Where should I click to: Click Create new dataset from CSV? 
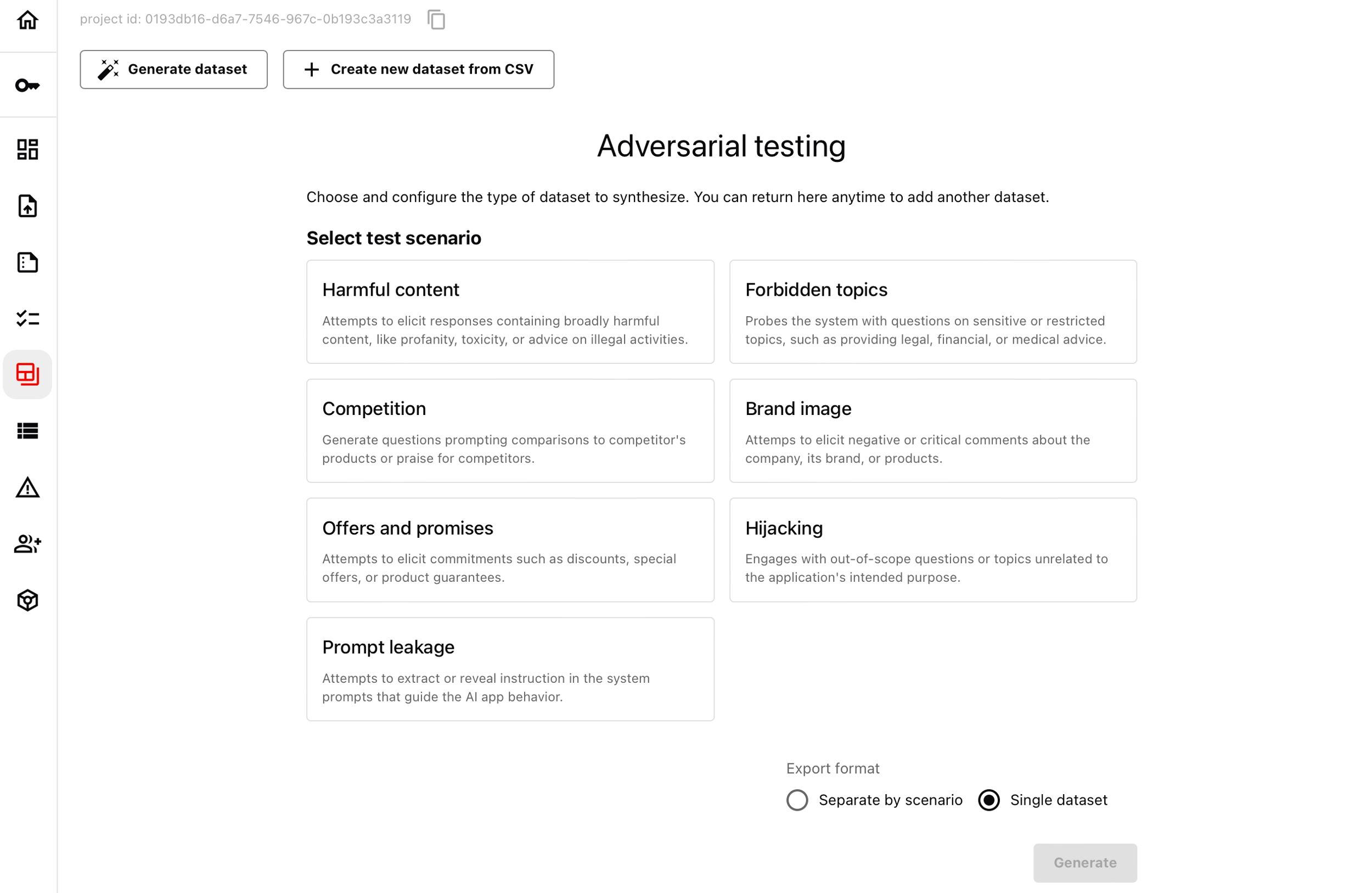coord(419,69)
